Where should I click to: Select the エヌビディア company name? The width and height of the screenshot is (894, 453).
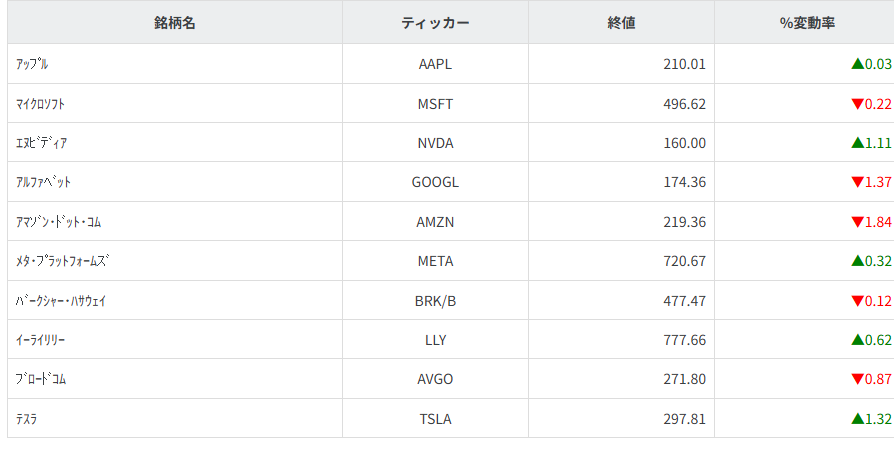pyautogui.click(x=42, y=143)
